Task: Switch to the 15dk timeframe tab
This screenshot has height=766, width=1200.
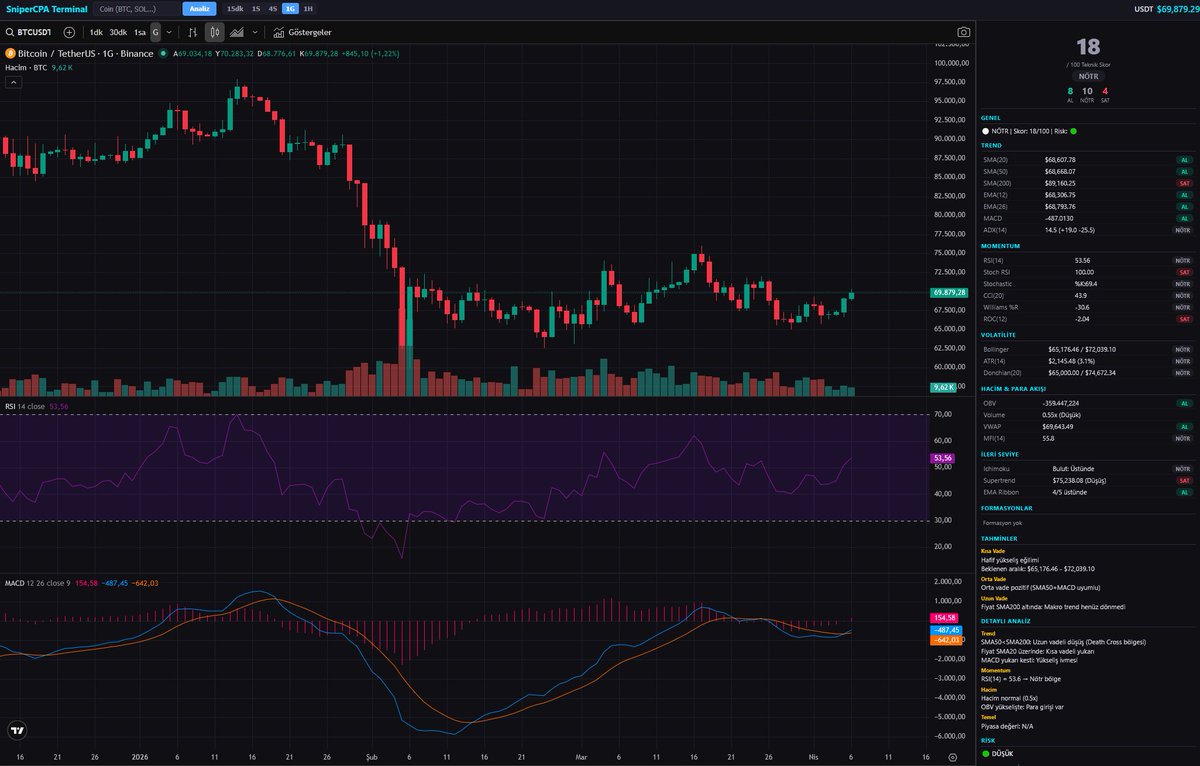Action: point(235,9)
